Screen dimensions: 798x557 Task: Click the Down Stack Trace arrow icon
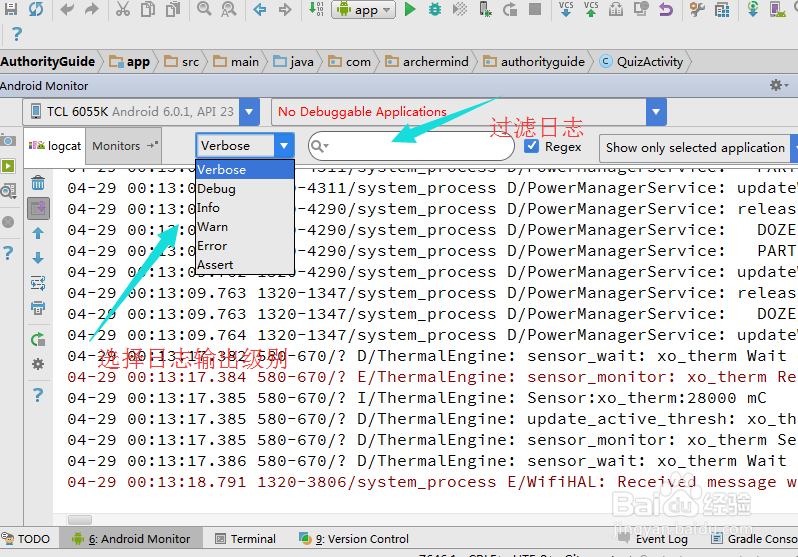38,258
